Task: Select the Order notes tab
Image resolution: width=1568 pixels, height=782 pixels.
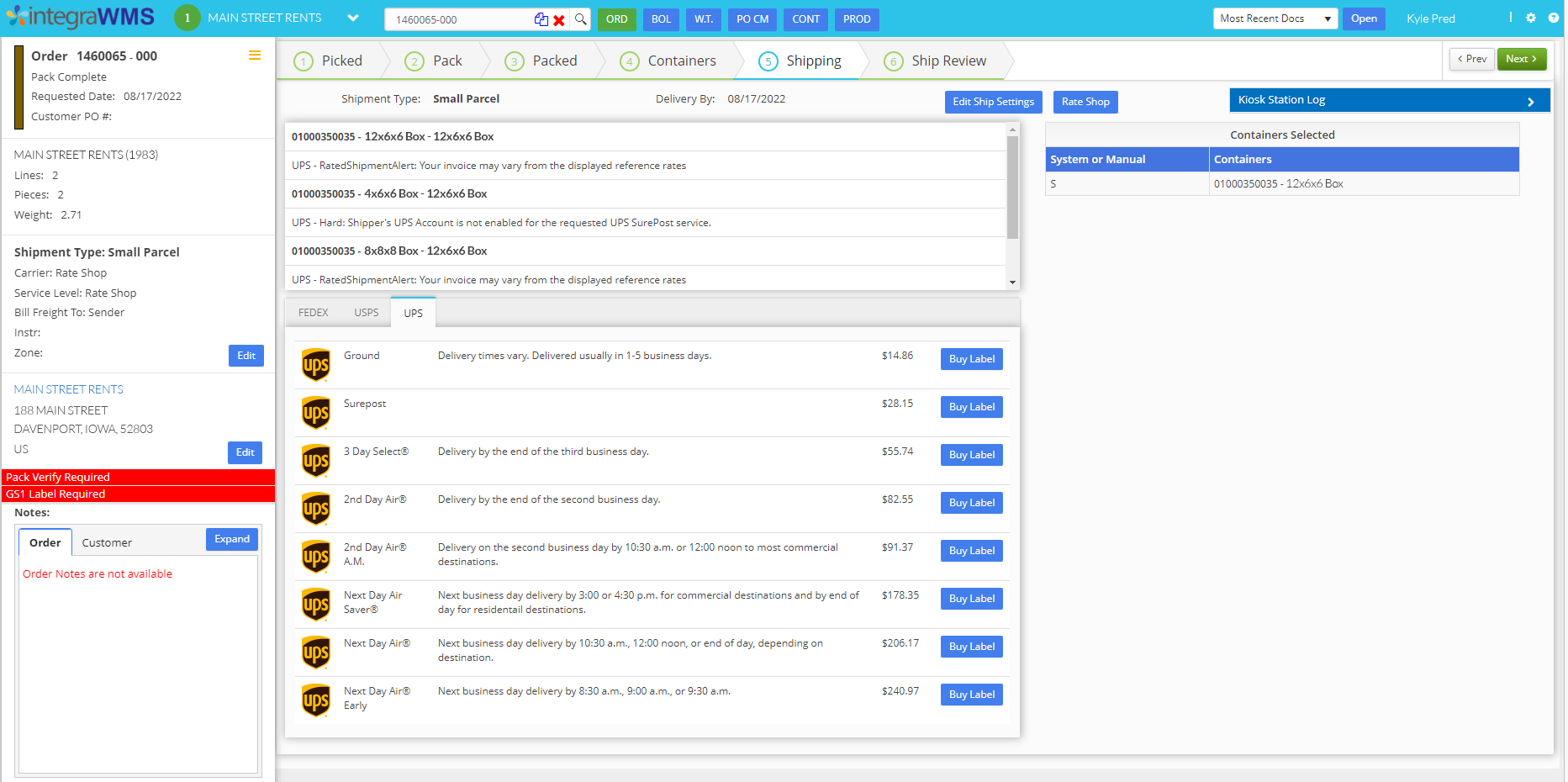Action: tap(45, 542)
